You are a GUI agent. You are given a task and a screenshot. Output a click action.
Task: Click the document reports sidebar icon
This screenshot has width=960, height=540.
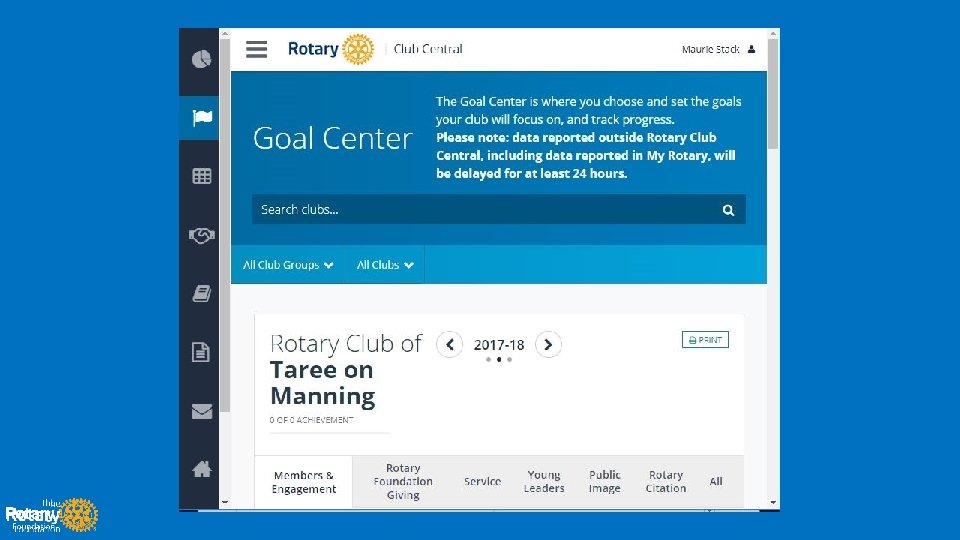click(x=202, y=352)
